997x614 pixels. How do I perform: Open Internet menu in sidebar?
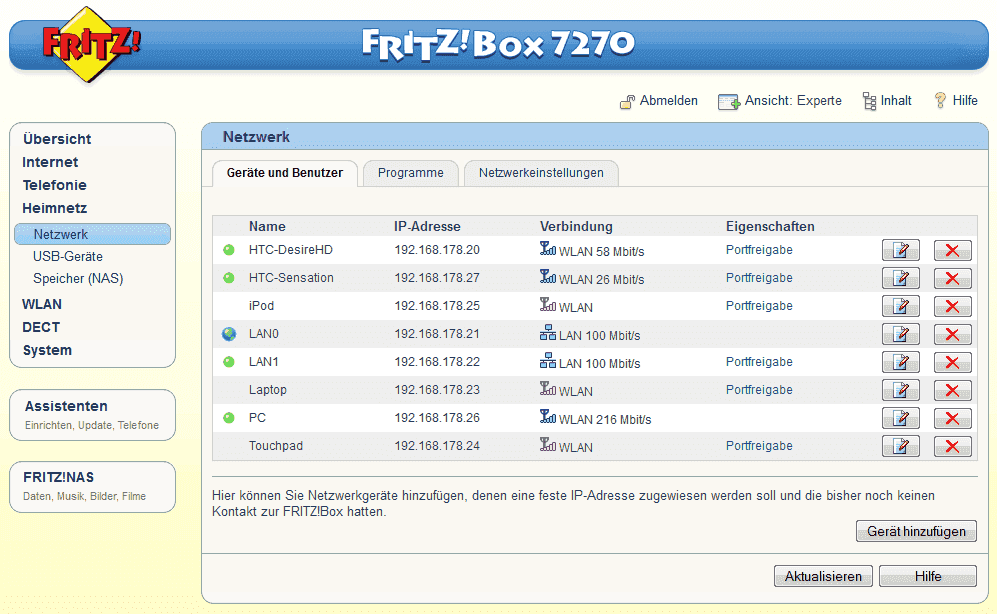tap(50, 162)
